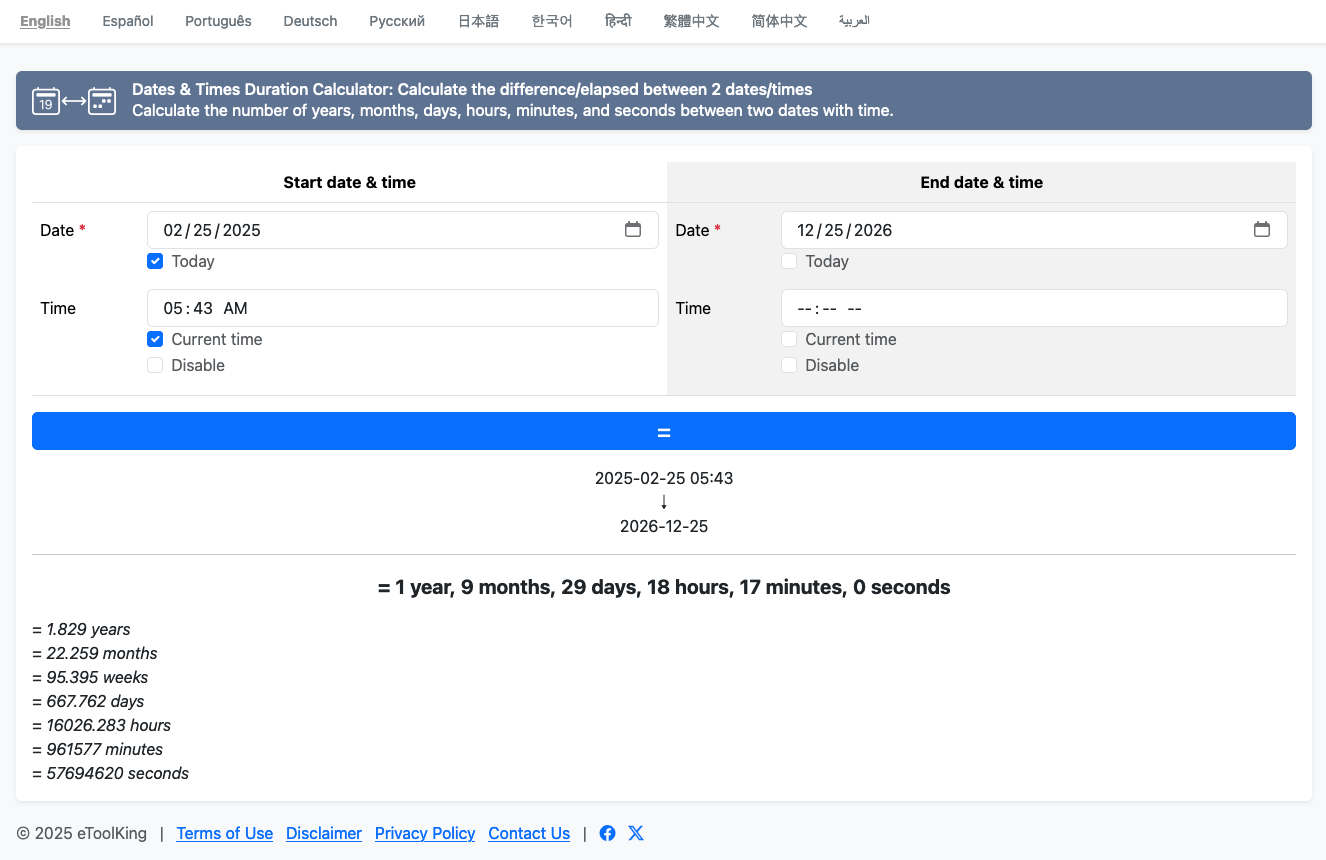Select Deutsch language option
This screenshot has height=860, width=1326.
pyautogui.click(x=310, y=21)
